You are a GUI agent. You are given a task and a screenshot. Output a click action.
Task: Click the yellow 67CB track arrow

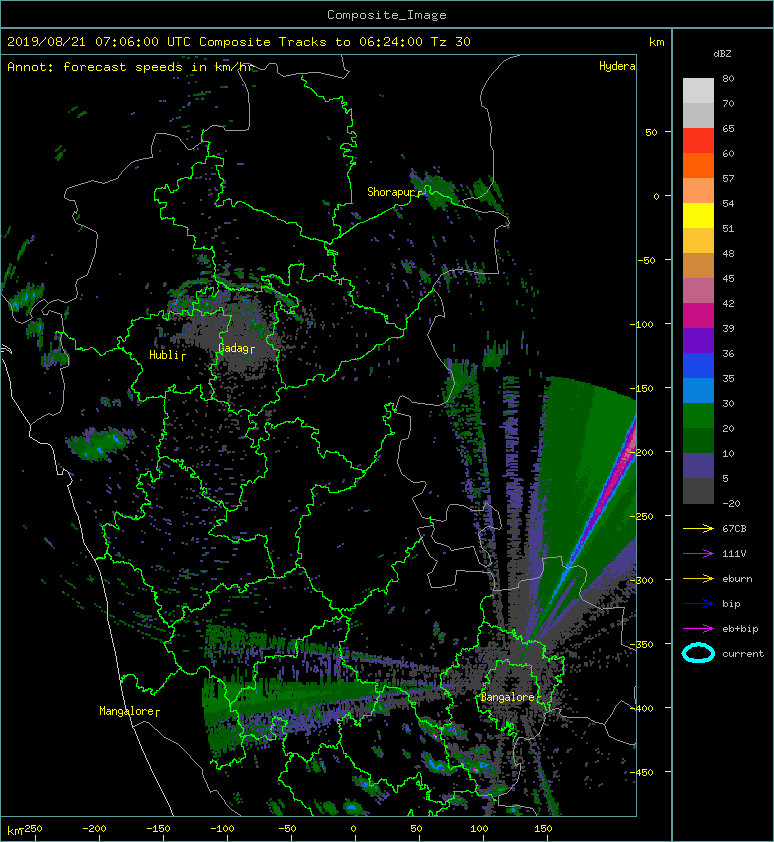[x=698, y=529]
